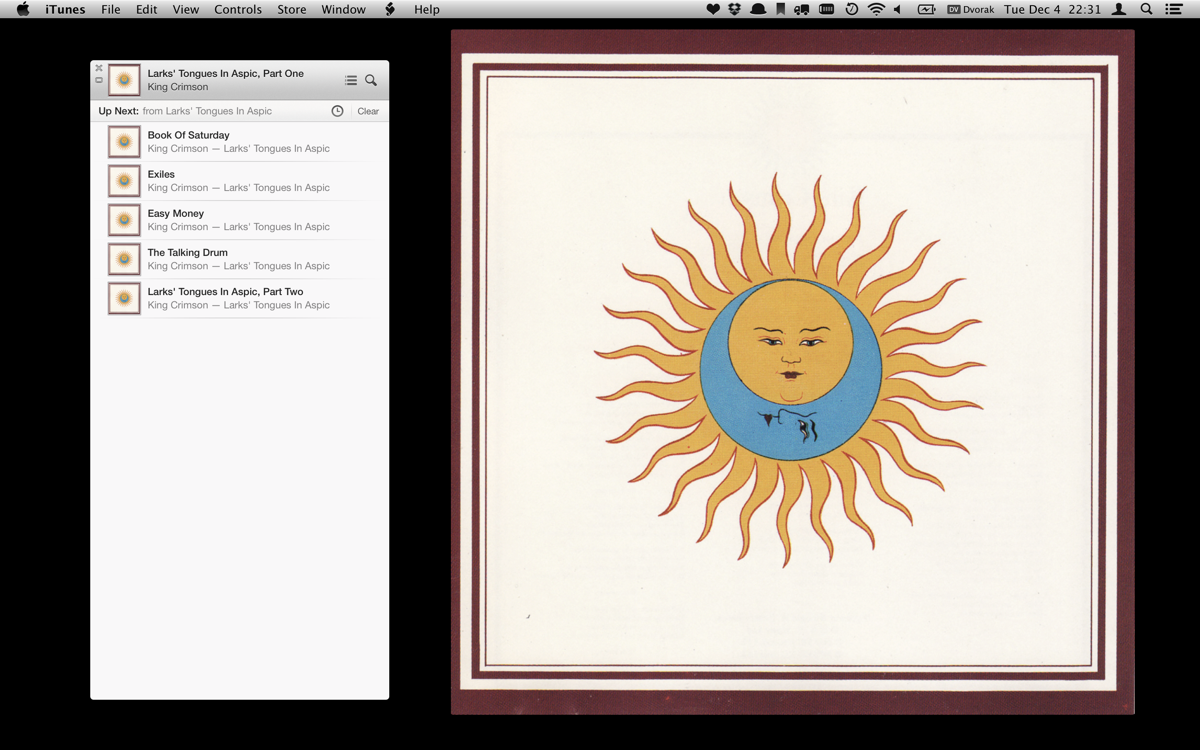Click album thumbnail beside The Talking Drum

[x=124, y=259]
